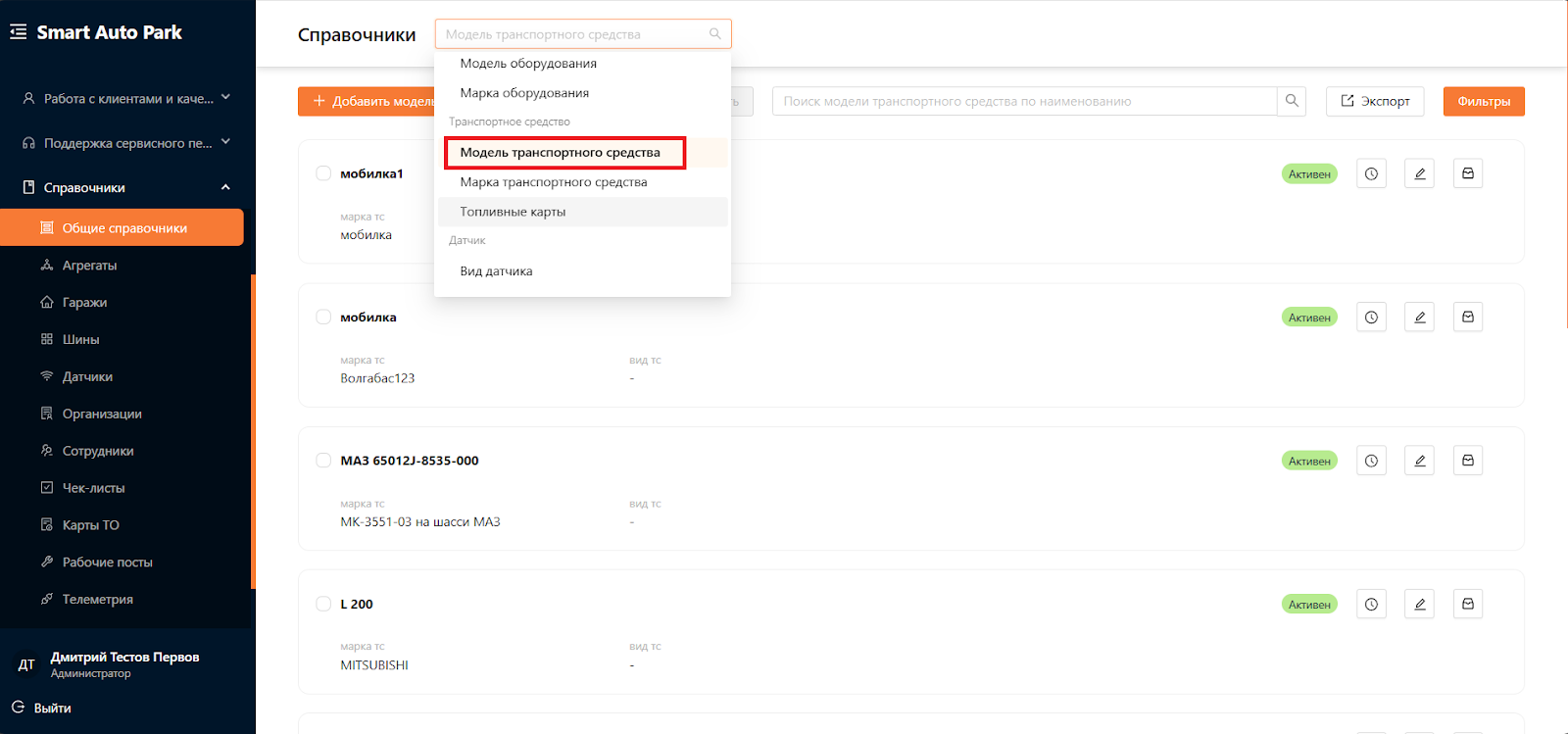
Task: Open the Телеметрия sidebar item
Action: [97, 599]
